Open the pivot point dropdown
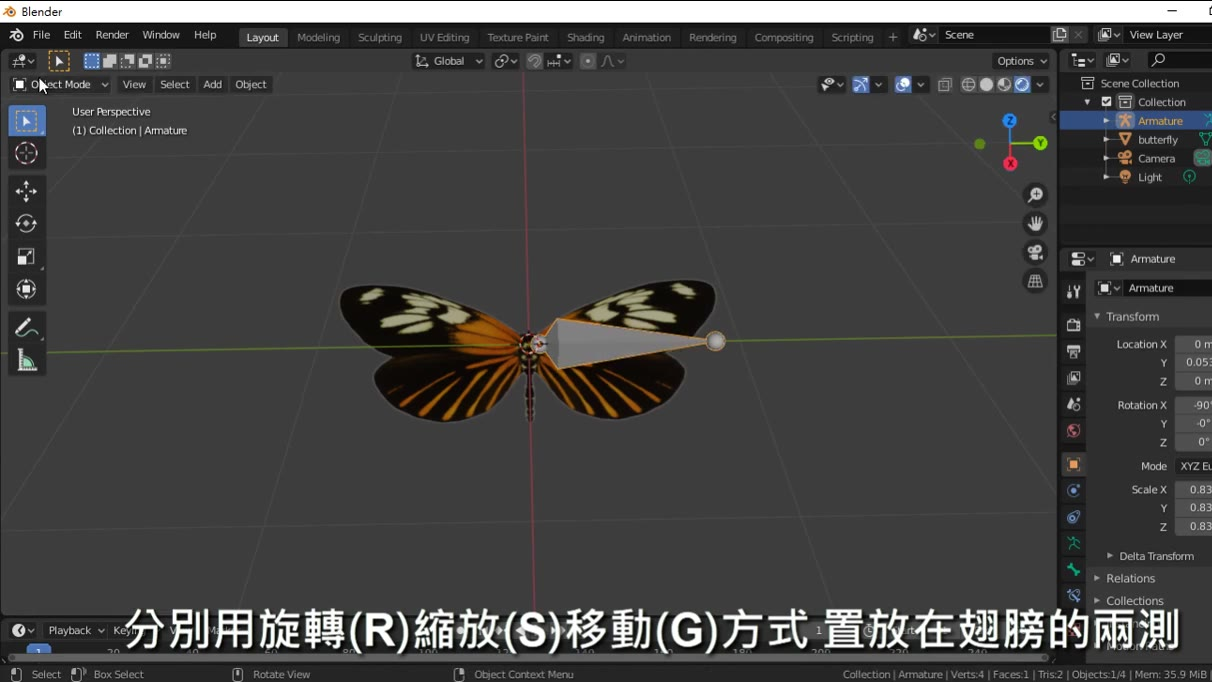The width and height of the screenshot is (1212, 682). click(505, 61)
